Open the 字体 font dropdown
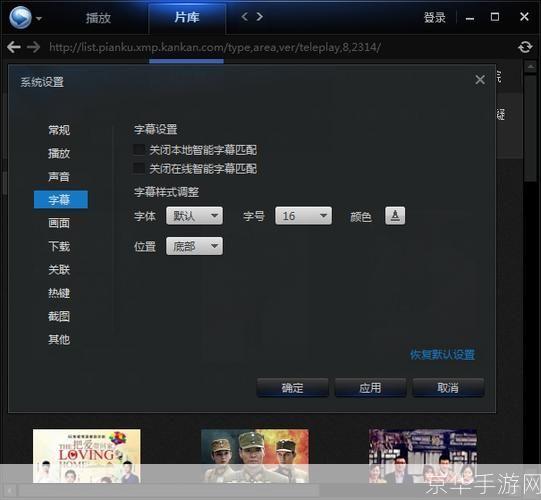Screen dimensions: 541x500 194,216
